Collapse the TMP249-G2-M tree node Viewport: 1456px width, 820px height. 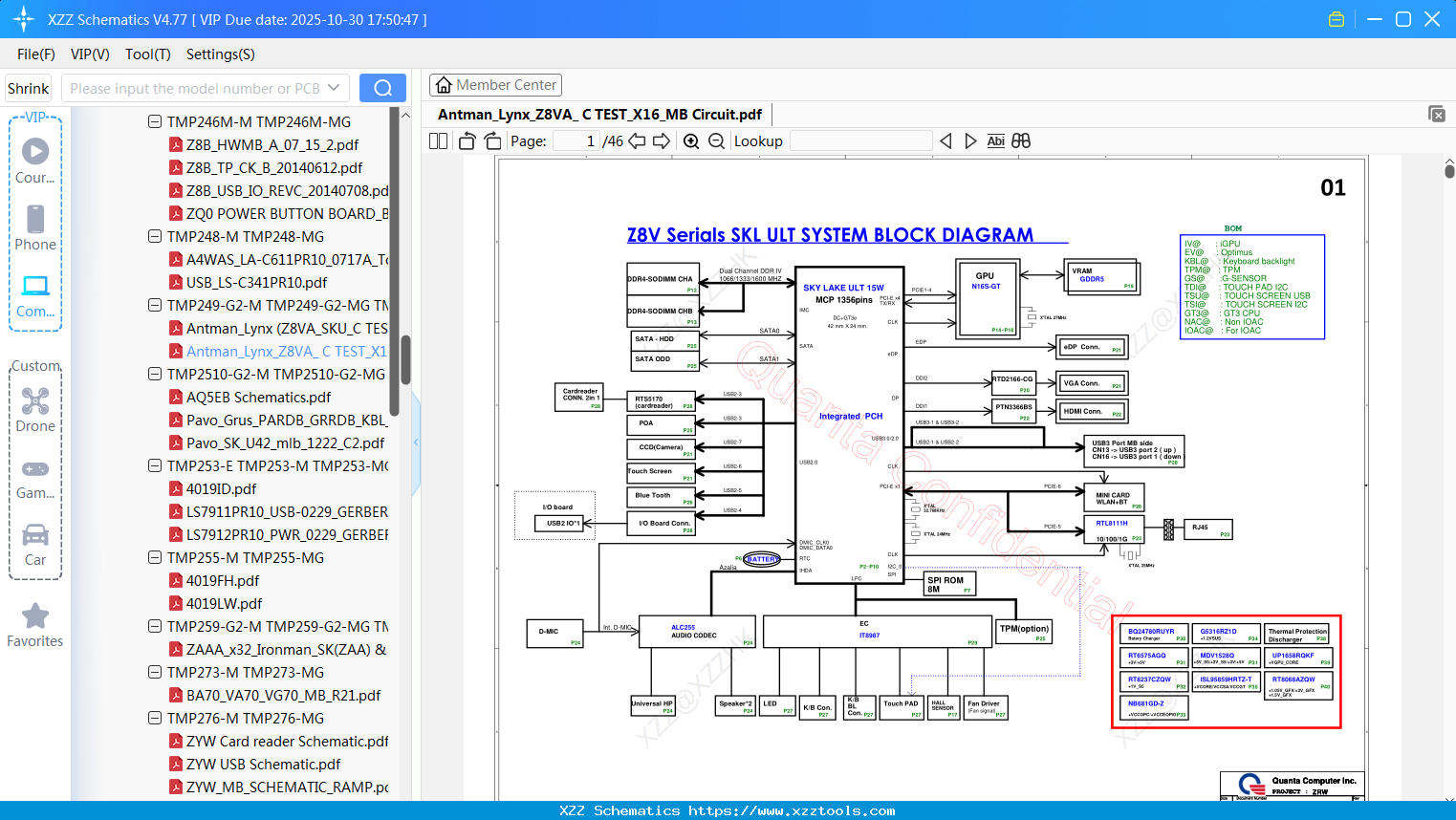[x=155, y=305]
